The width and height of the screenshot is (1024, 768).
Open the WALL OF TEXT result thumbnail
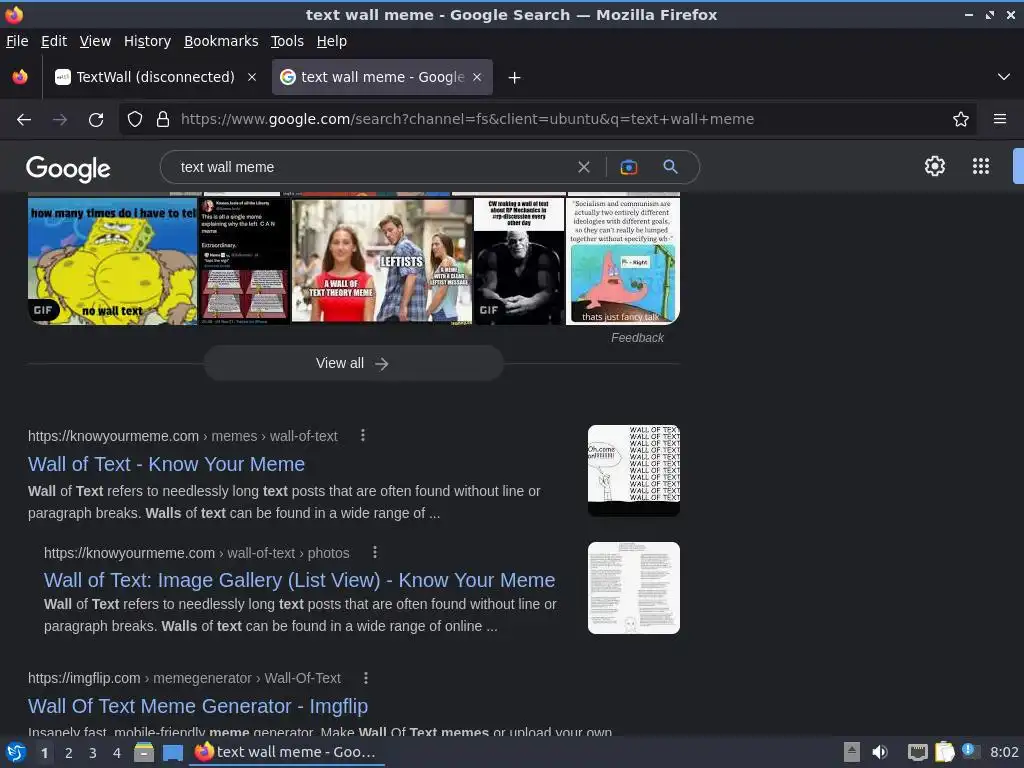click(x=633, y=470)
